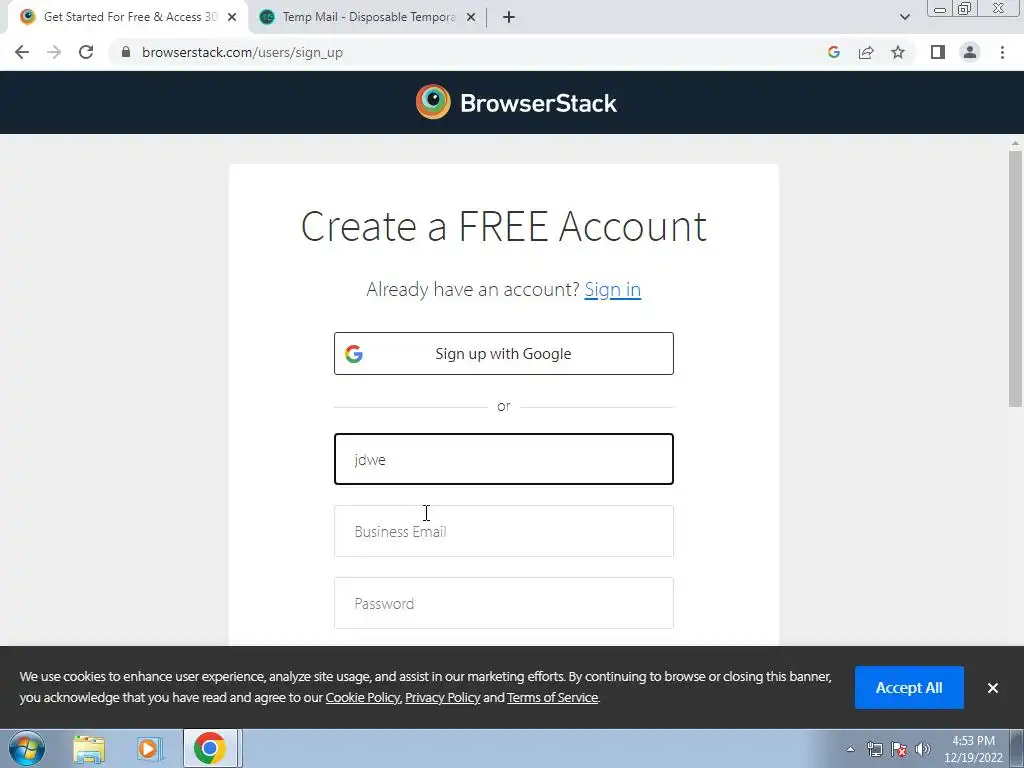Open the Terms of Service link

[x=552, y=697]
